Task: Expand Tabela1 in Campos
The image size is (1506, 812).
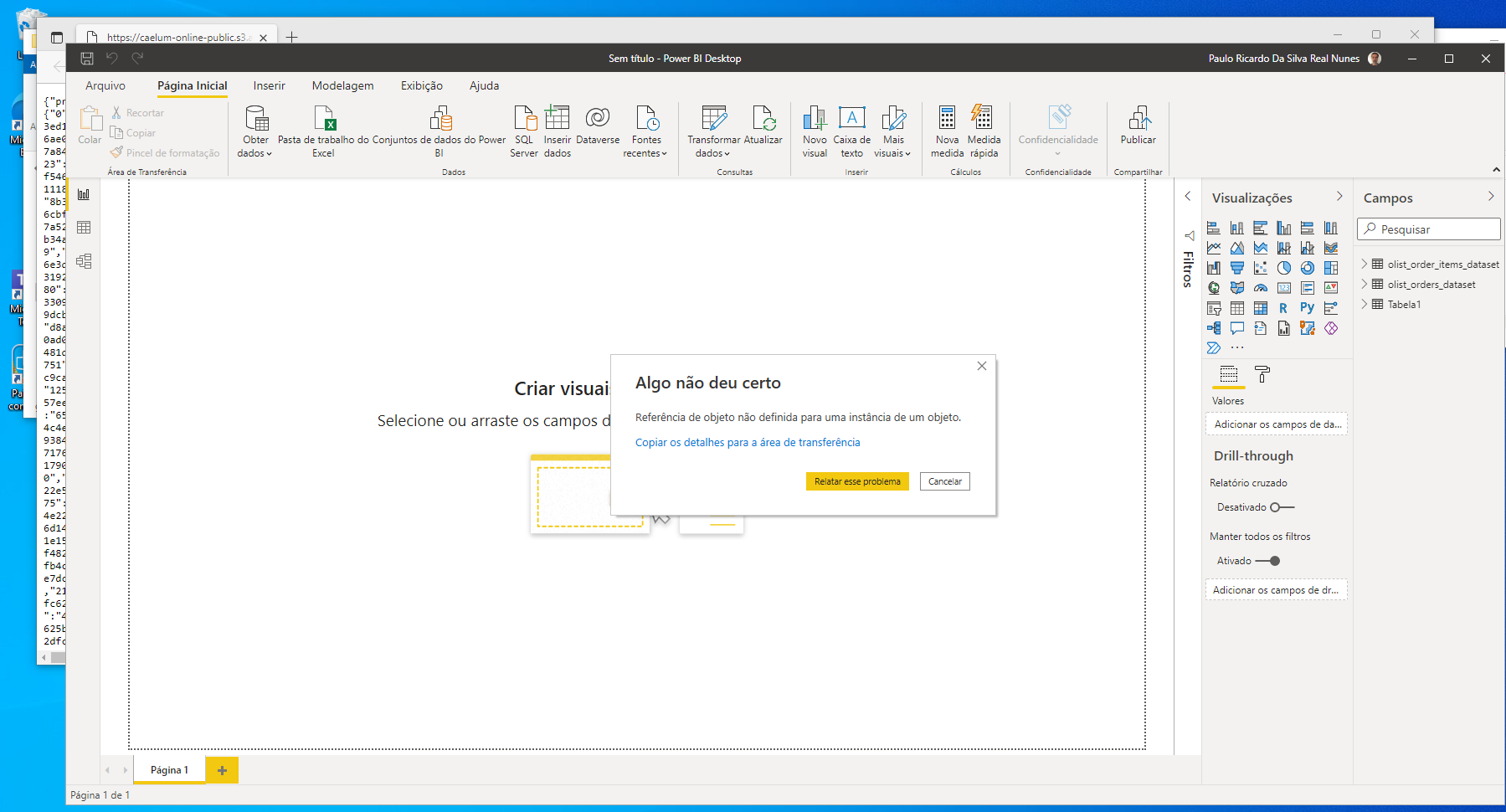Action: click(1365, 304)
